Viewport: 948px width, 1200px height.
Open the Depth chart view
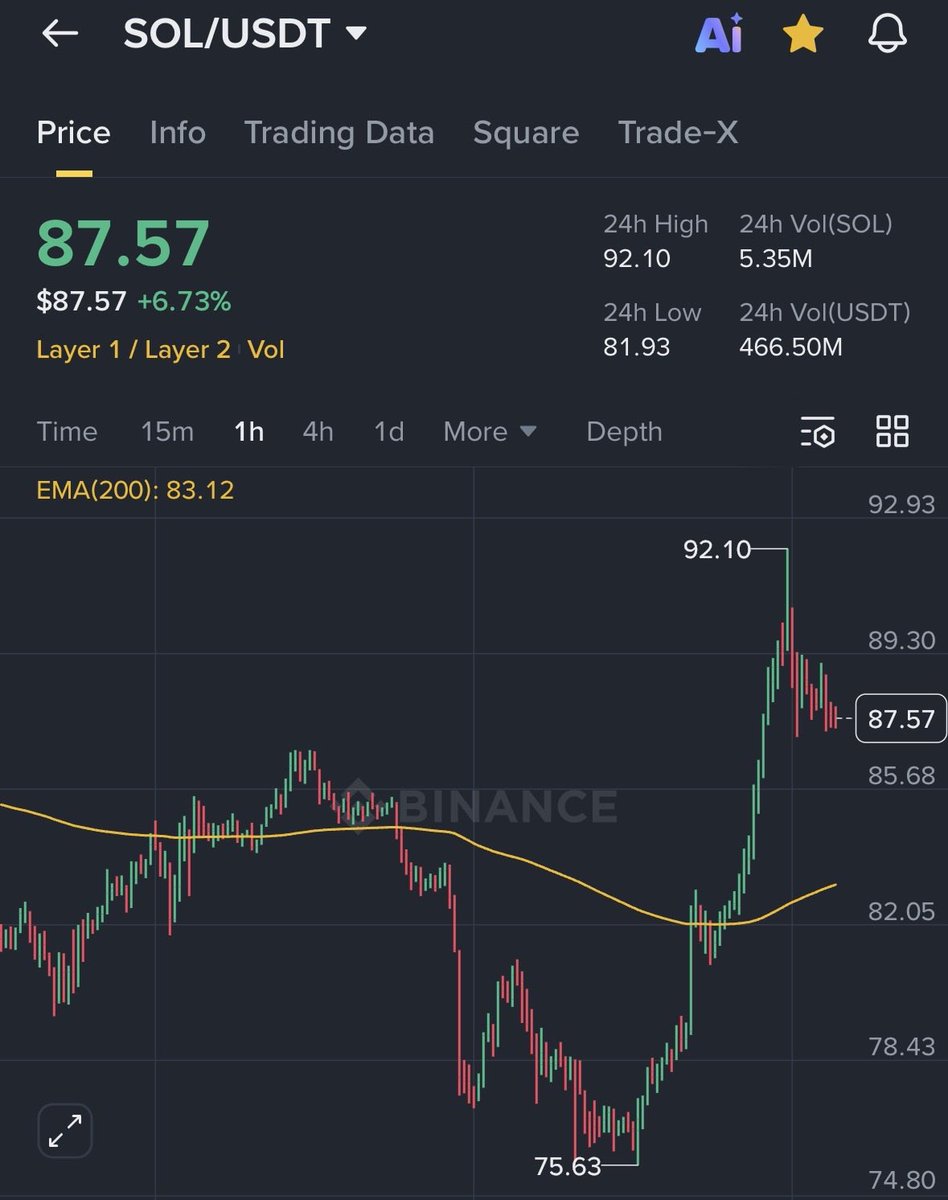[x=624, y=432]
